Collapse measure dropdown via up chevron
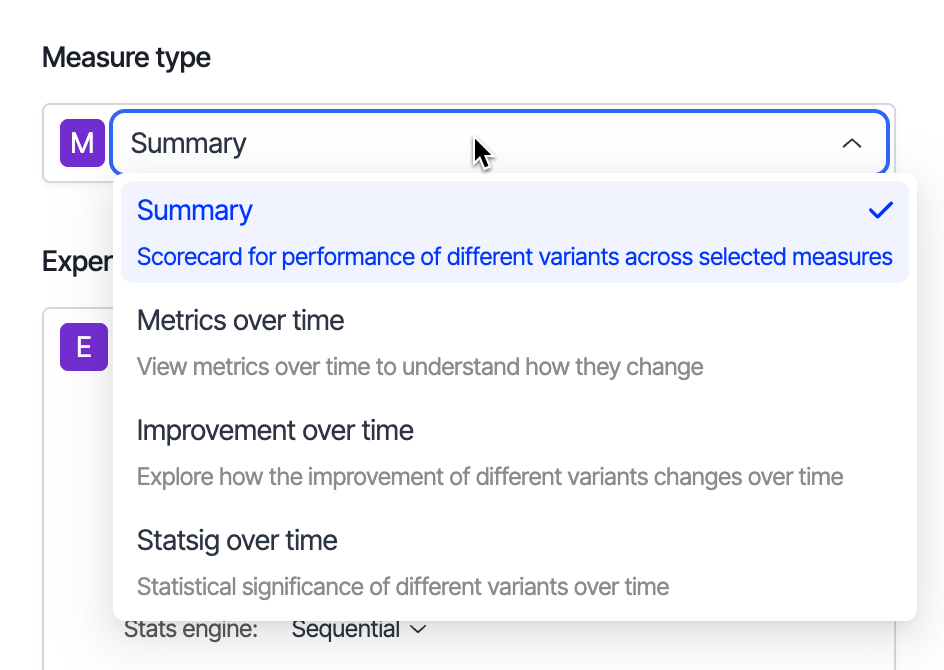This screenshot has width=944, height=670. click(x=851, y=143)
